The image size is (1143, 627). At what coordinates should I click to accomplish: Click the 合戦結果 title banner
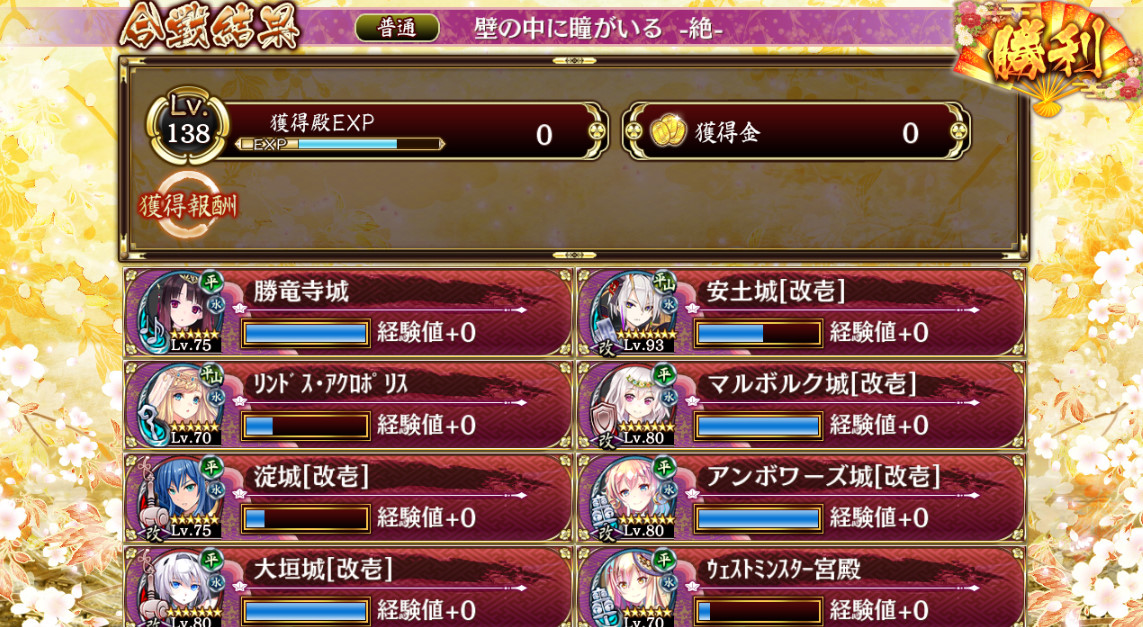click(210, 28)
